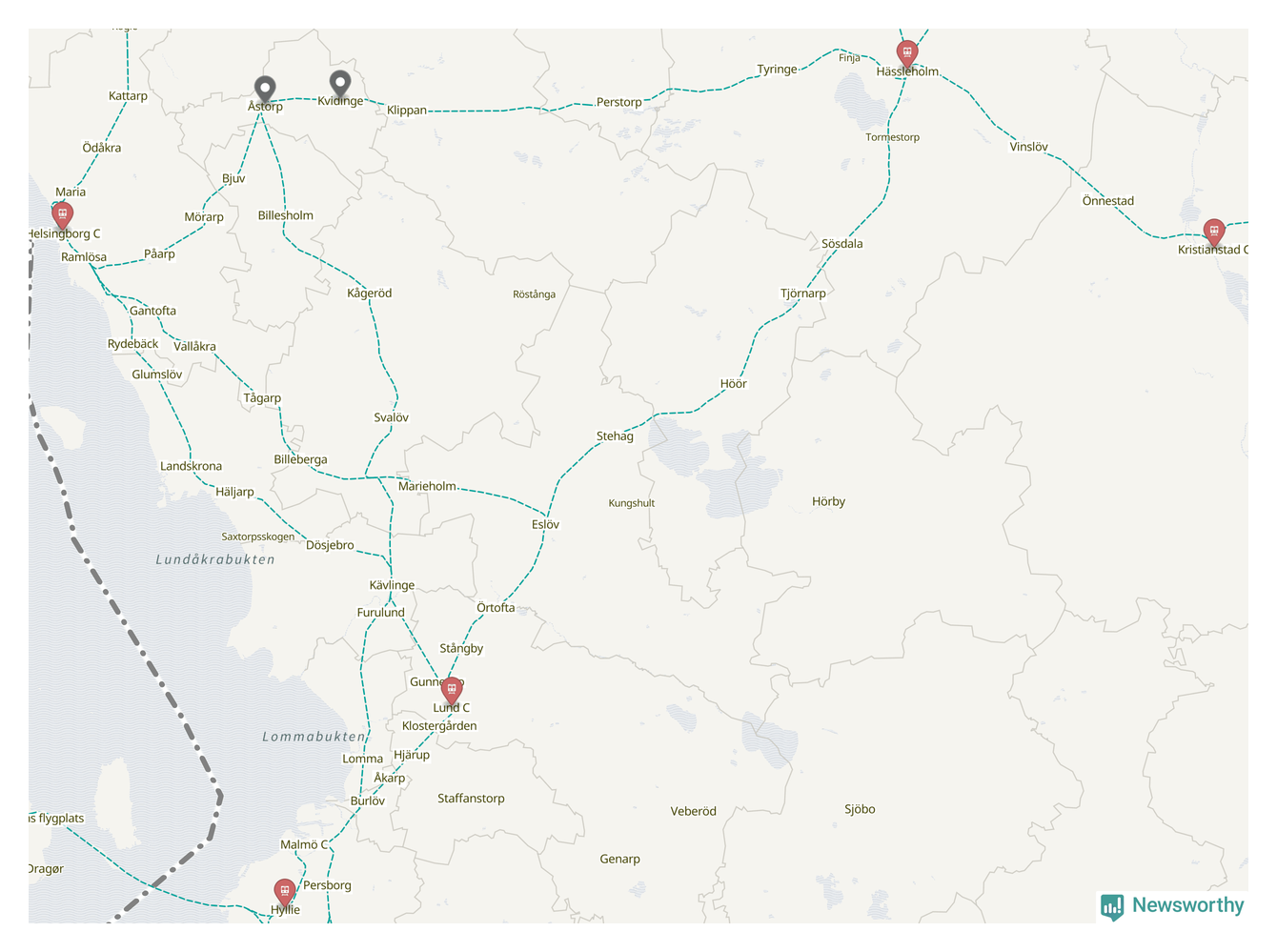The image size is (1277, 952).
Task: Click the Eslöv town label
Action: pyautogui.click(x=545, y=525)
